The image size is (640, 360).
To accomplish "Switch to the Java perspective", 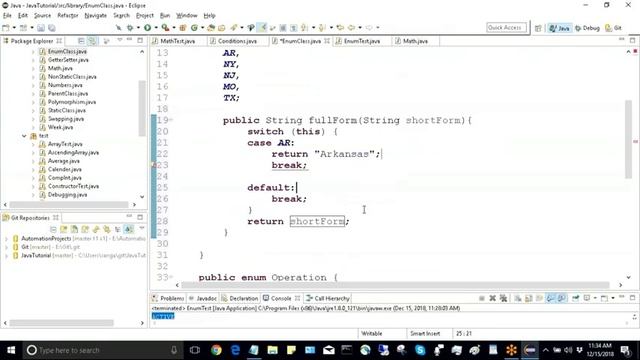I will click(559, 28).
